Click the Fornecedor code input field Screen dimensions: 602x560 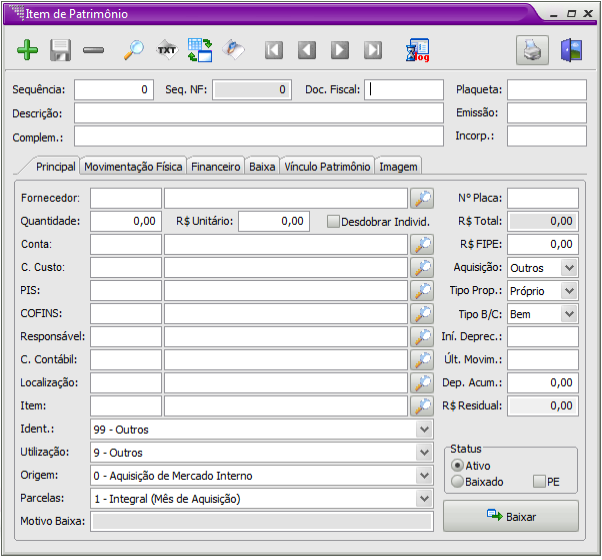coord(126,198)
